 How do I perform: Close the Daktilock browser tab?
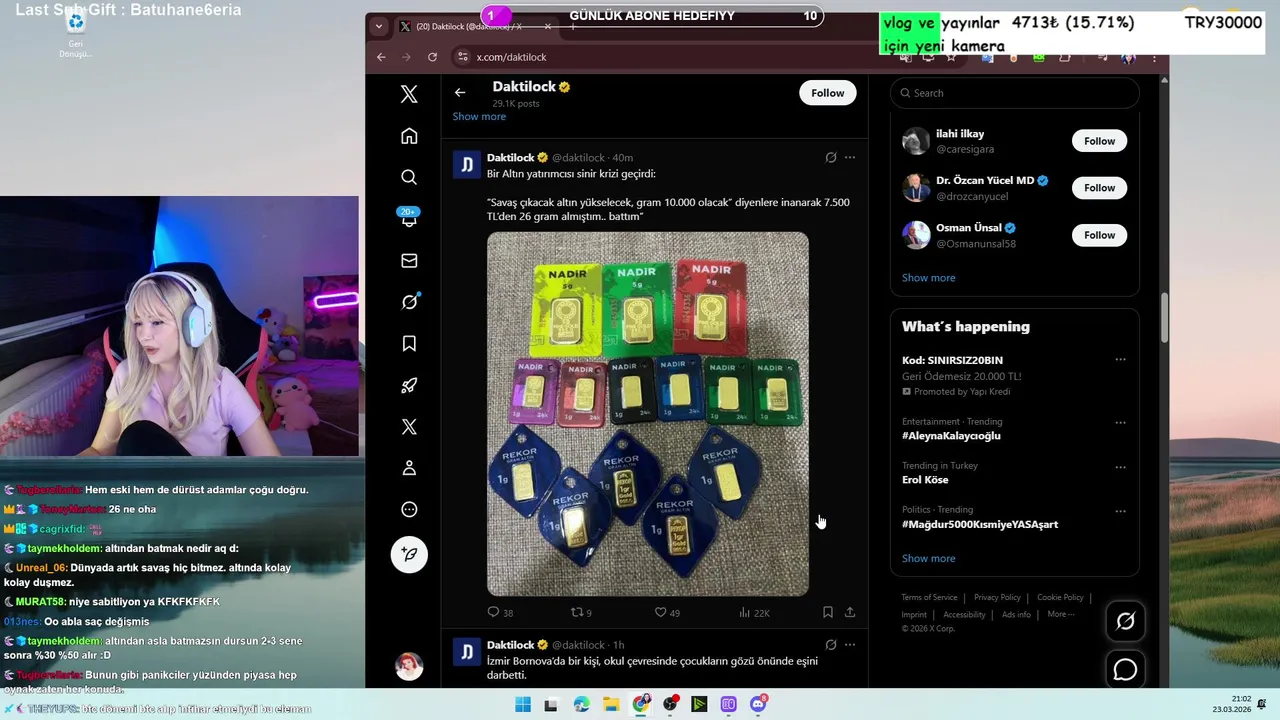pyautogui.click(x=547, y=27)
